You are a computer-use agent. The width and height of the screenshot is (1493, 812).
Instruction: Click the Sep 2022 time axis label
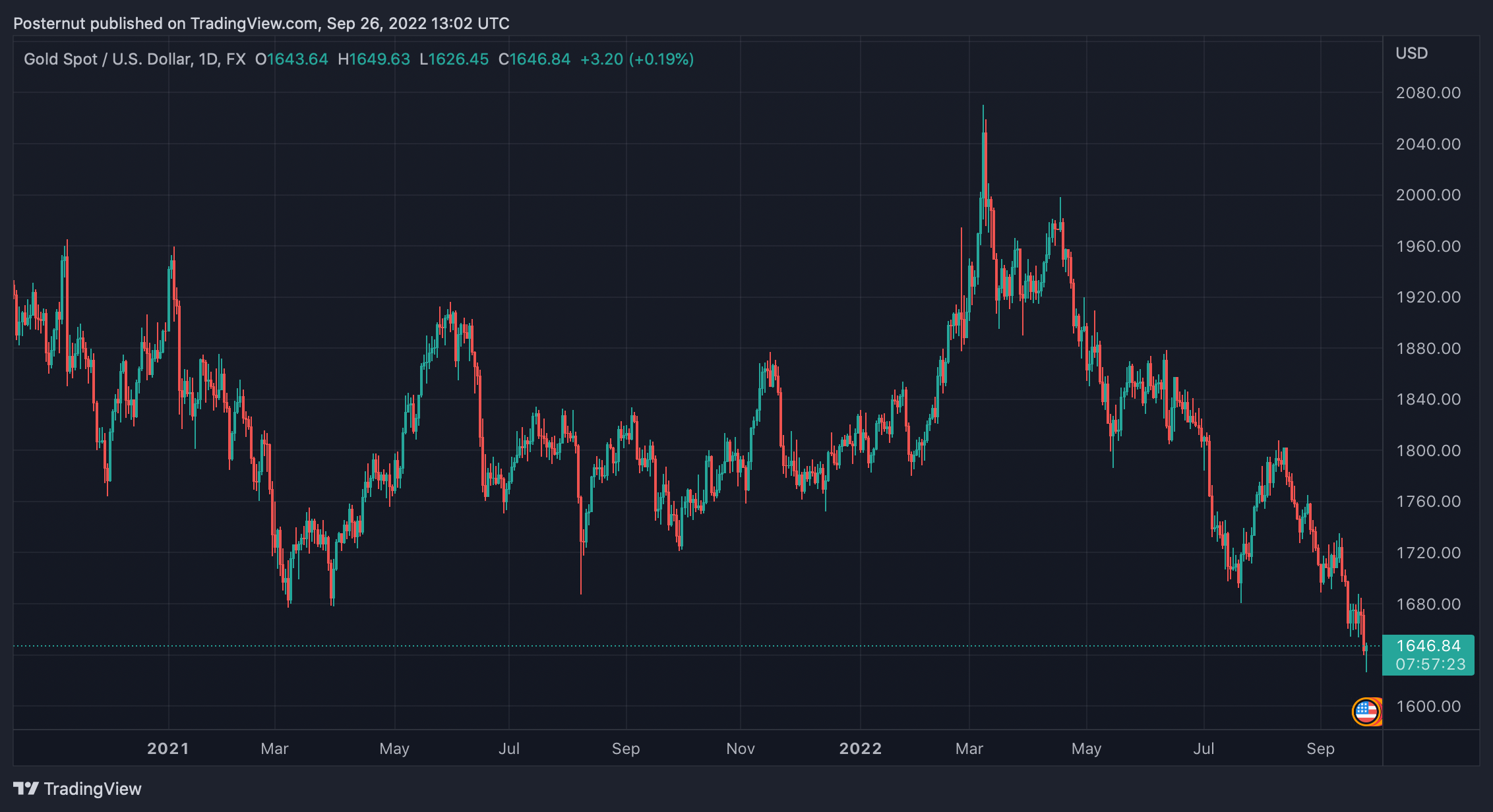tap(1321, 749)
